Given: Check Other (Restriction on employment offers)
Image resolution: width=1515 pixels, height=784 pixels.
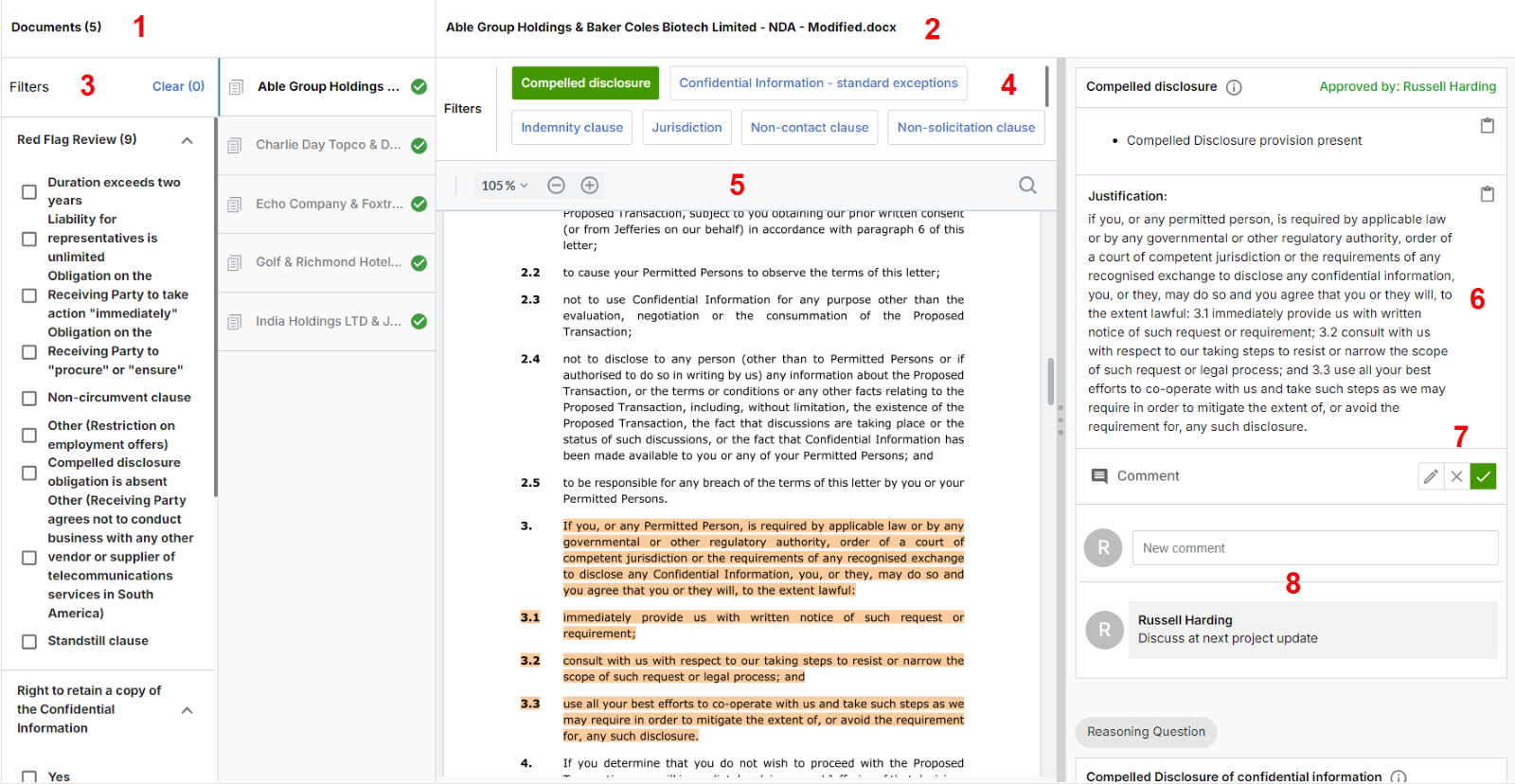Looking at the screenshot, I should pyautogui.click(x=29, y=436).
